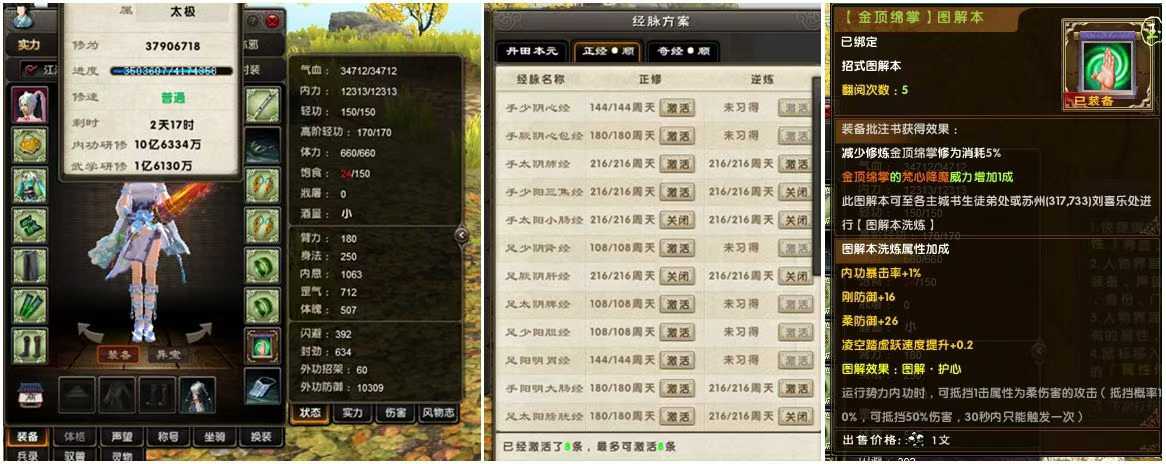Screen dimensions: 1166x464
Task: Rotate character model right arrow
Action: 199,332
